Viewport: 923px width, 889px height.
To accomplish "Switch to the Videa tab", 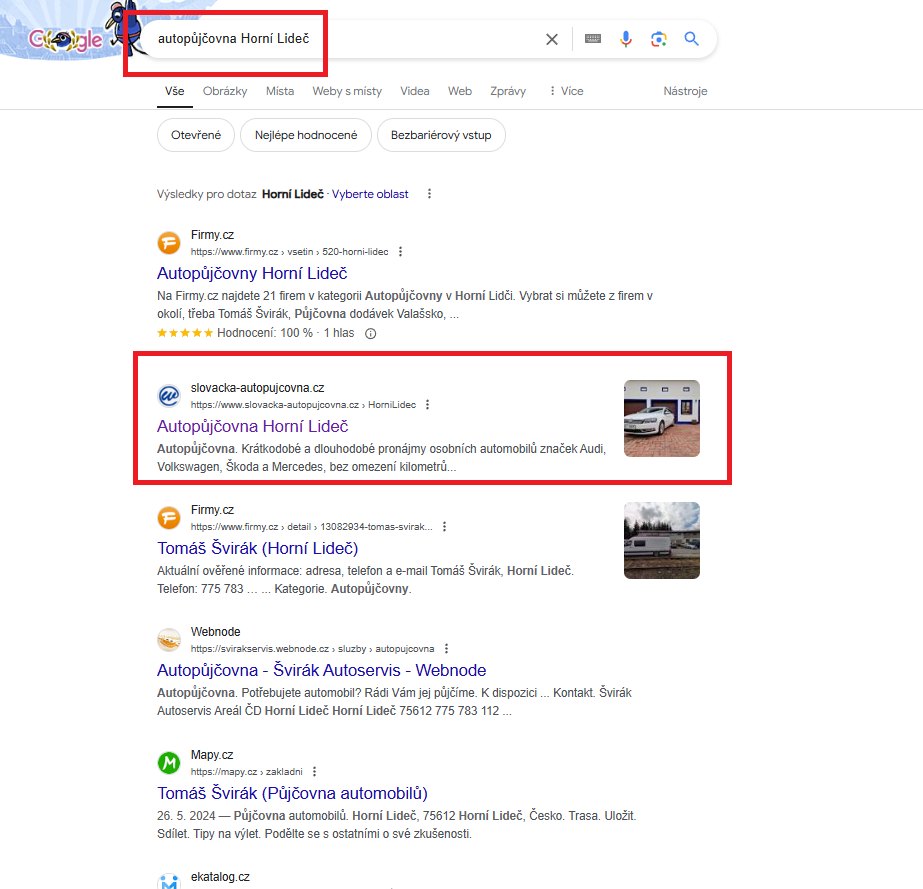I will (x=415, y=91).
